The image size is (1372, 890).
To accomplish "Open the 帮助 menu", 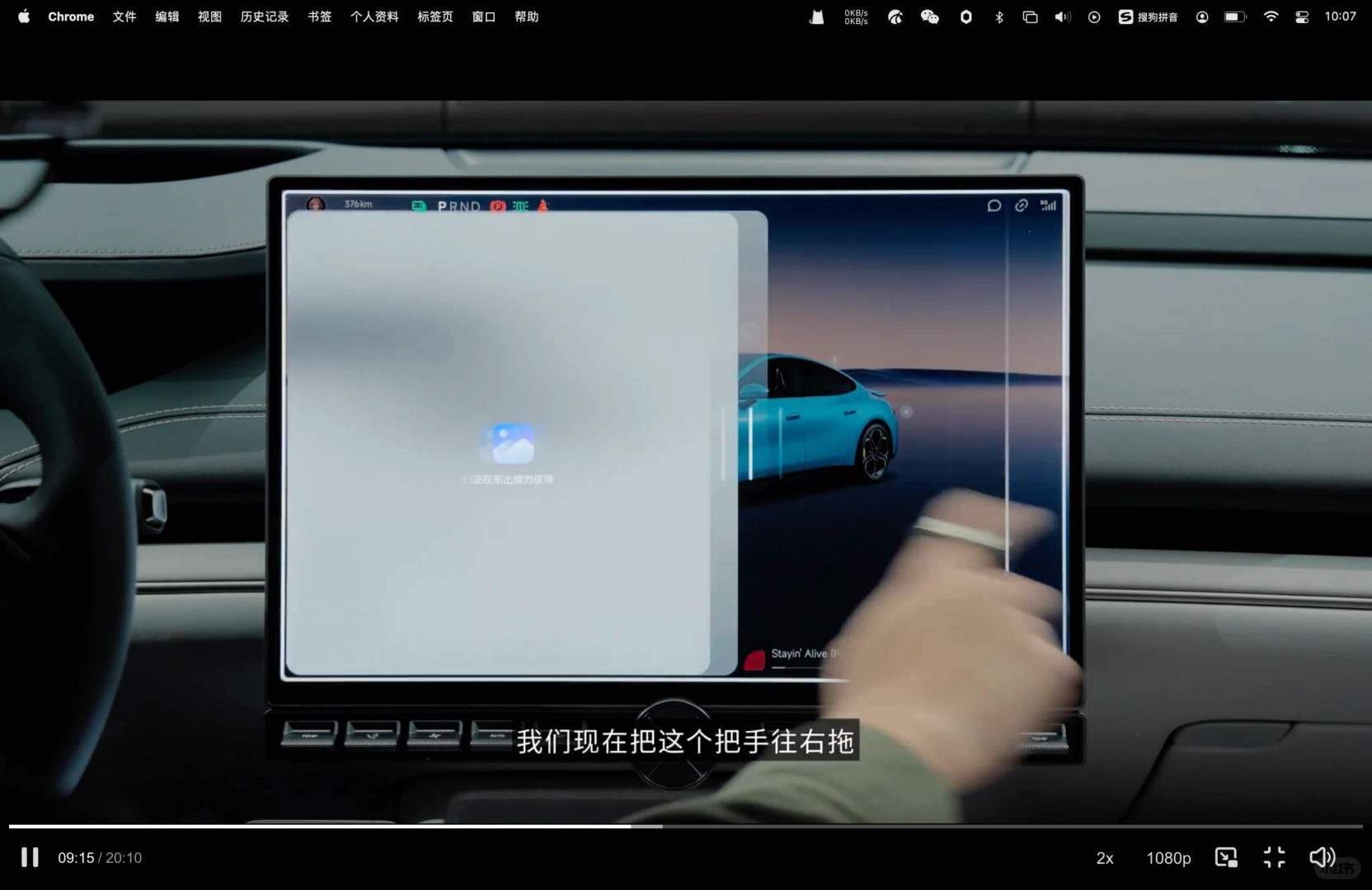I will [x=526, y=16].
